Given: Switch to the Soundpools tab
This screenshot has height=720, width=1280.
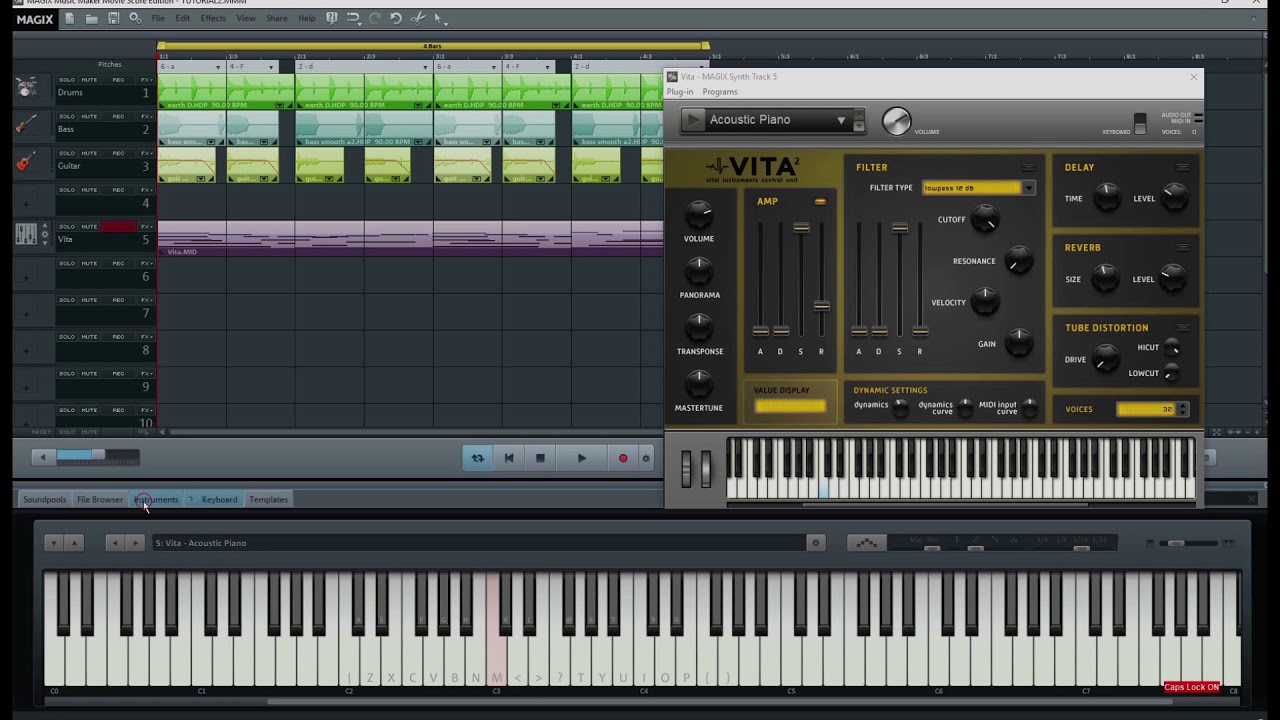Looking at the screenshot, I should 44,499.
